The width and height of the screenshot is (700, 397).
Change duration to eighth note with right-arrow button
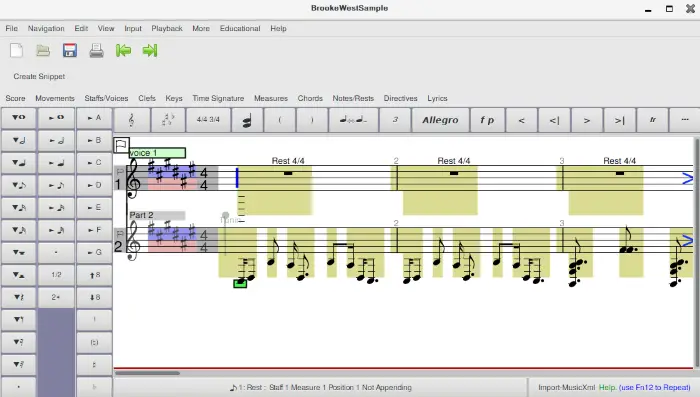pyautogui.click(x=56, y=185)
